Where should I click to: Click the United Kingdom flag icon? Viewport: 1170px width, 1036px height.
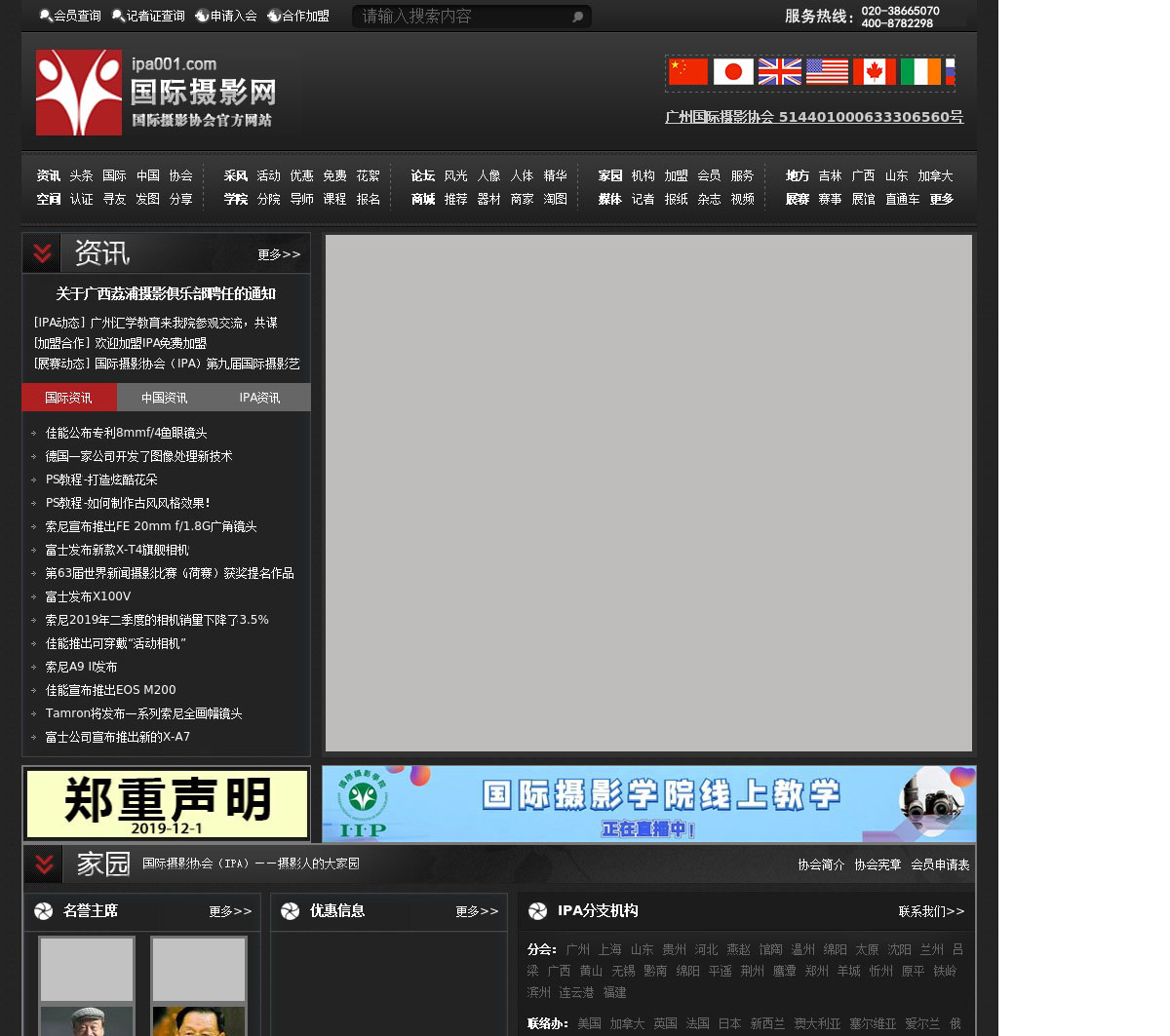780,72
